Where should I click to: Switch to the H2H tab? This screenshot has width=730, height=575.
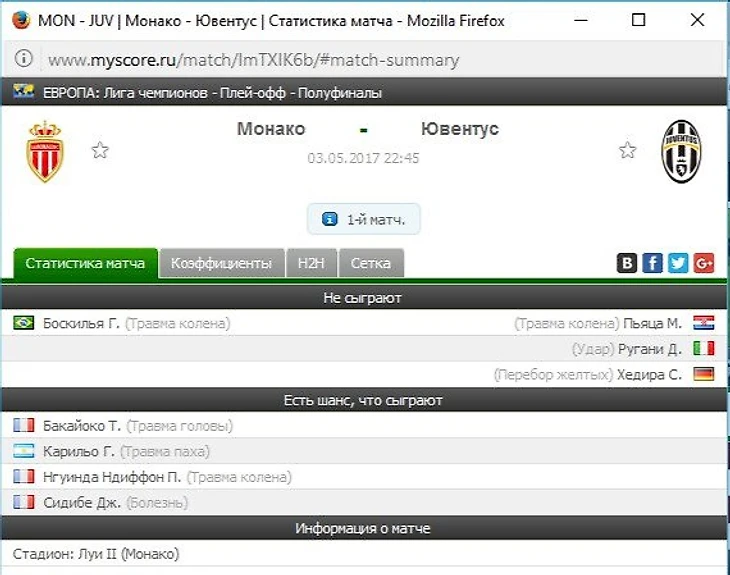click(311, 263)
